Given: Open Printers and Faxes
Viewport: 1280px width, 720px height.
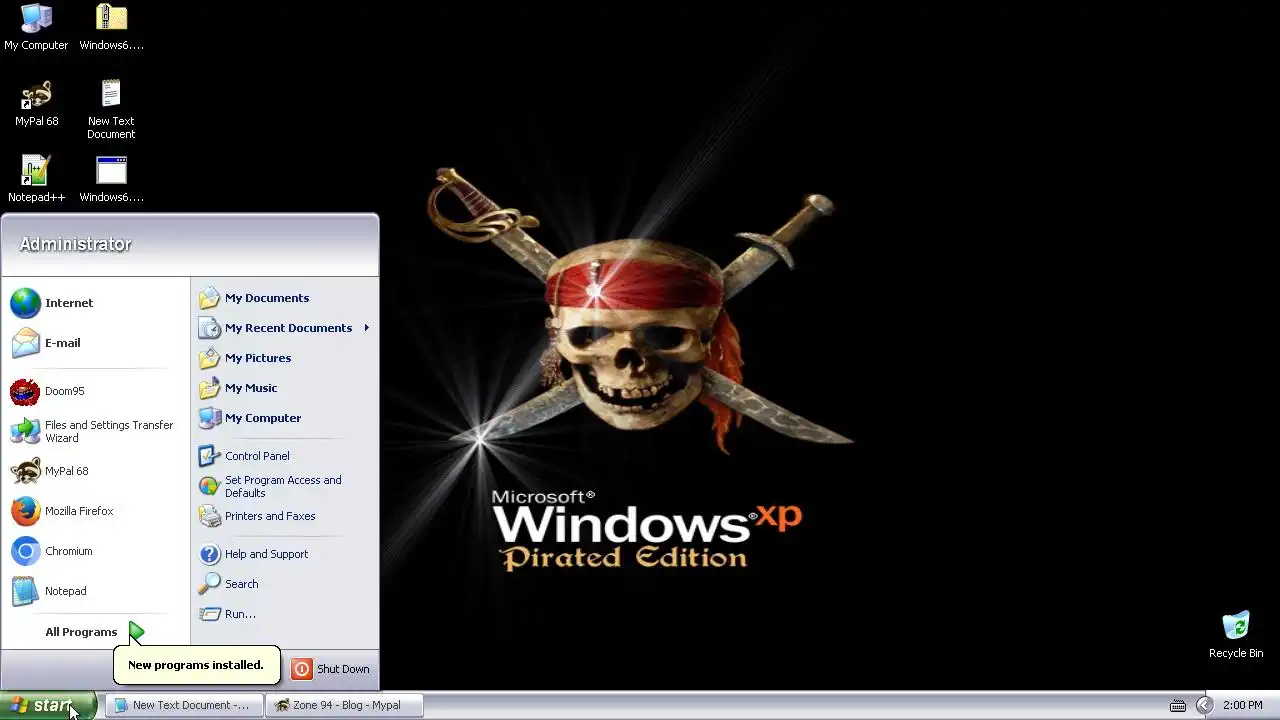Looking at the screenshot, I should tap(284, 516).
